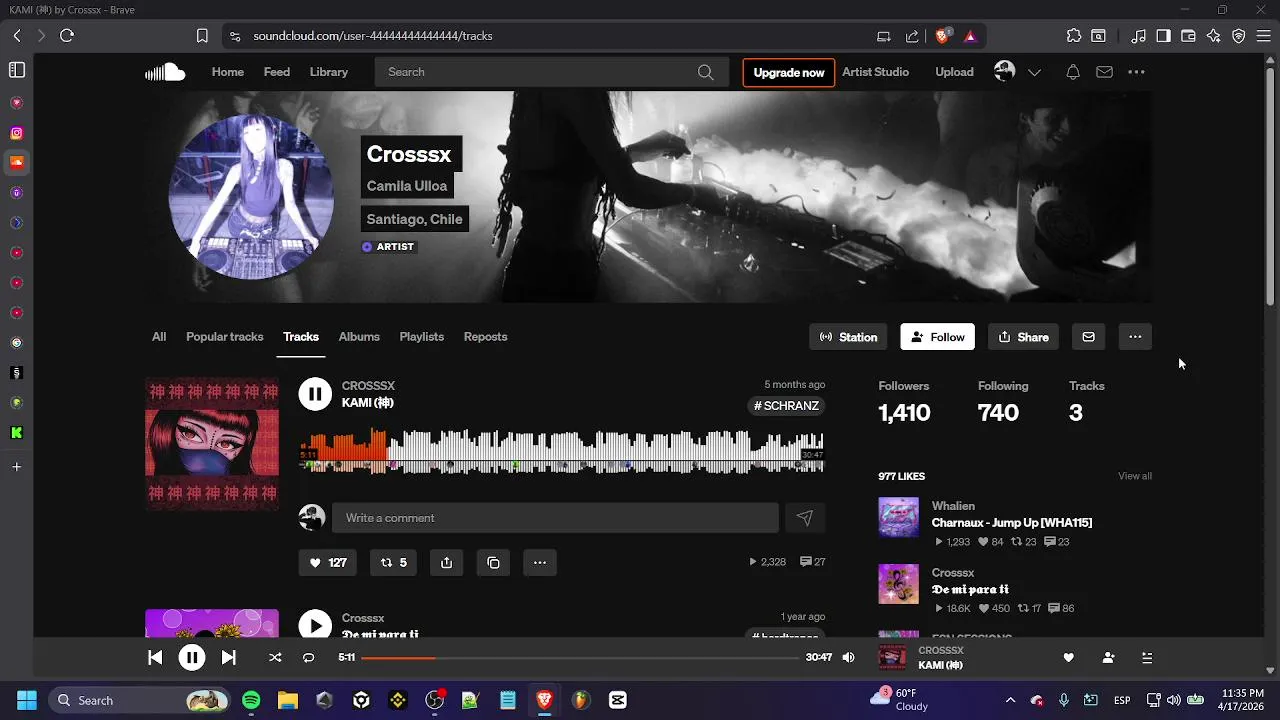Open profile more options button

pyautogui.click(x=1135, y=337)
